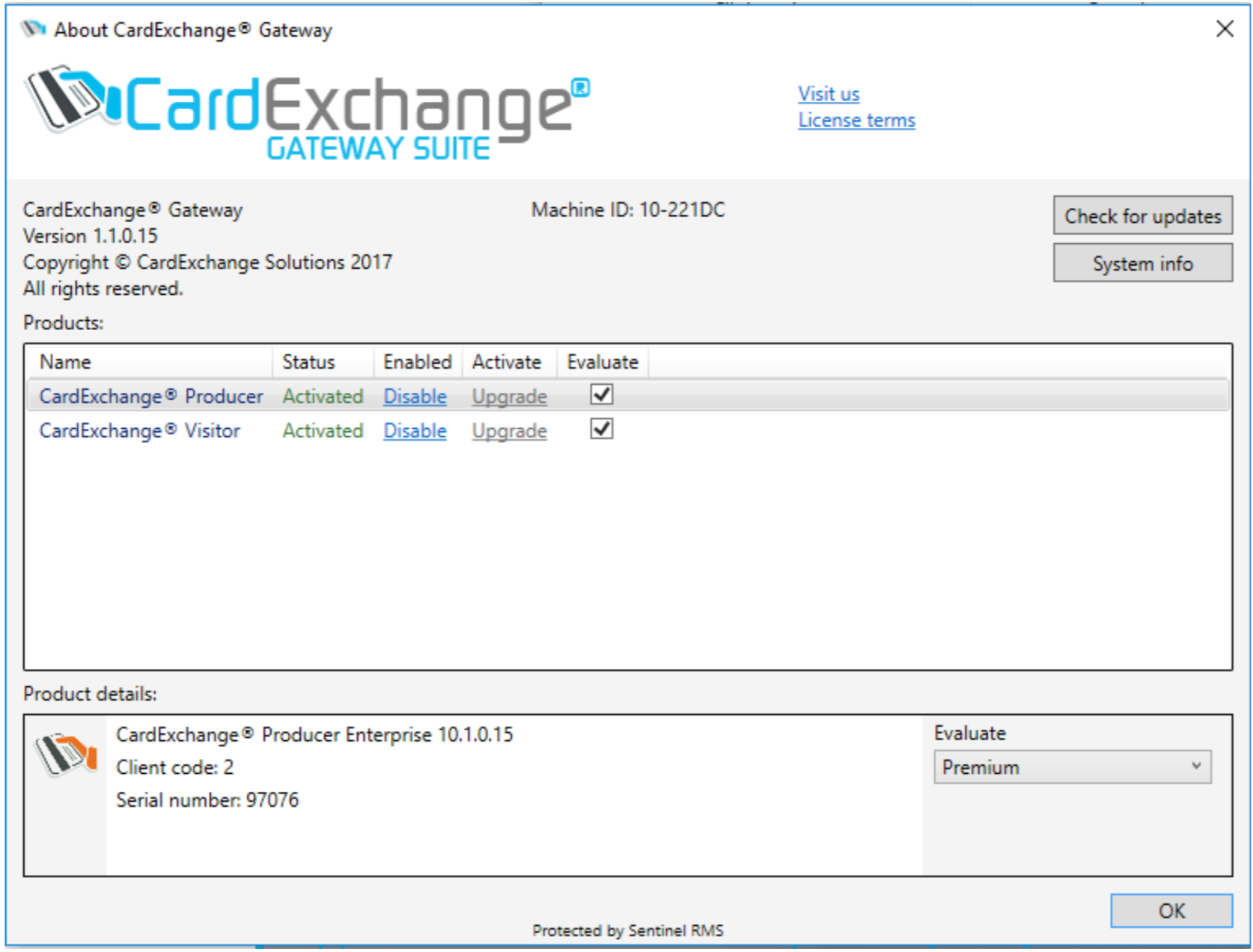
Task: Click the title bar application icon
Action: pyautogui.click(x=33, y=30)
